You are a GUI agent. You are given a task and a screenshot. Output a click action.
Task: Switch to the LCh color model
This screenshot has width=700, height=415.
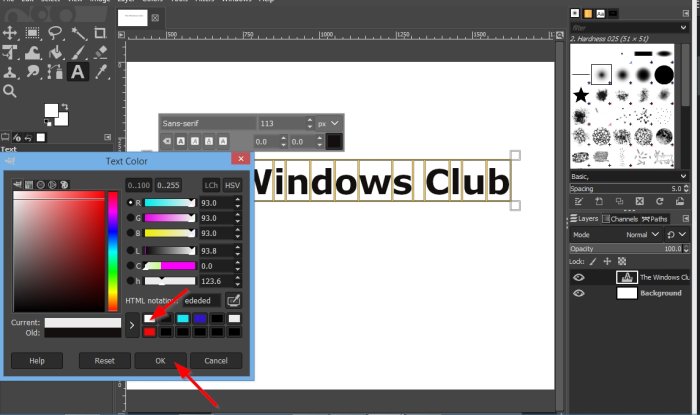pos(211,185)
